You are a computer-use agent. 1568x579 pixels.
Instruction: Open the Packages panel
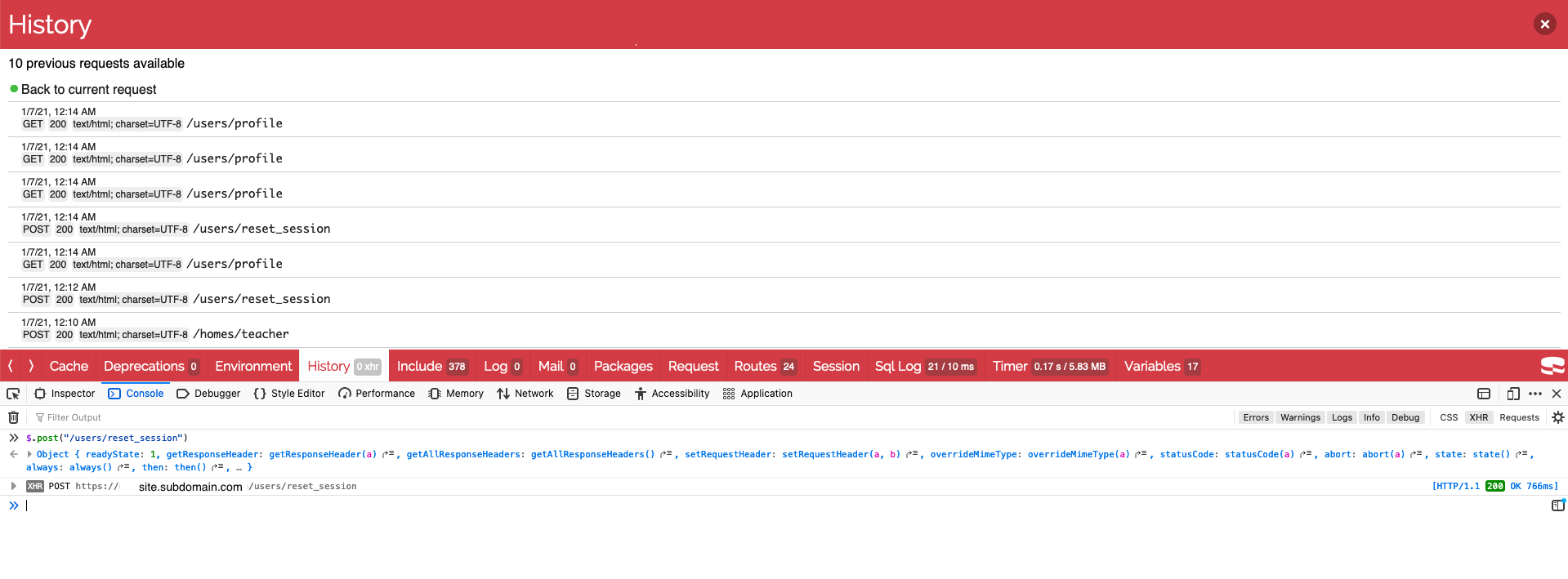(623, 366)
